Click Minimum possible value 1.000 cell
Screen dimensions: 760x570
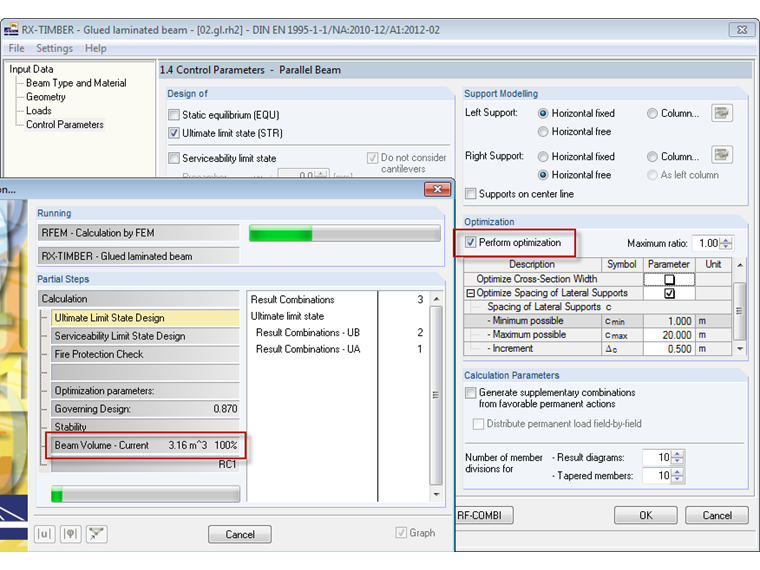pyautogui.click(x=669, y=321)
